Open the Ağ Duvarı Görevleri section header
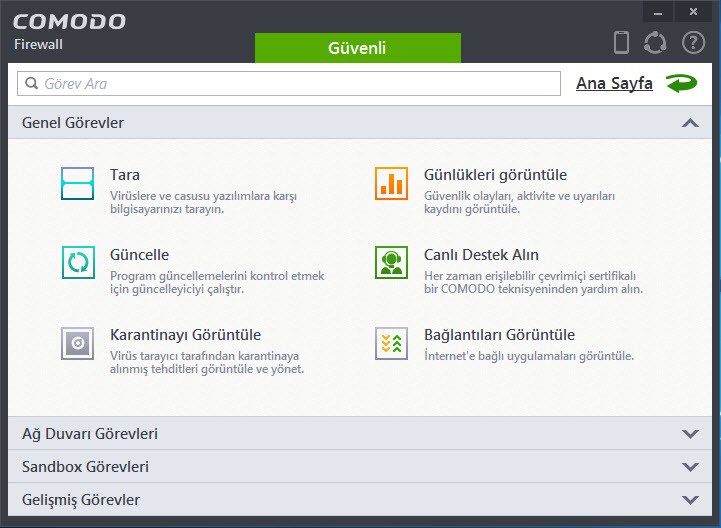Viewport: 721px width, 528px height. click(360, 434)
